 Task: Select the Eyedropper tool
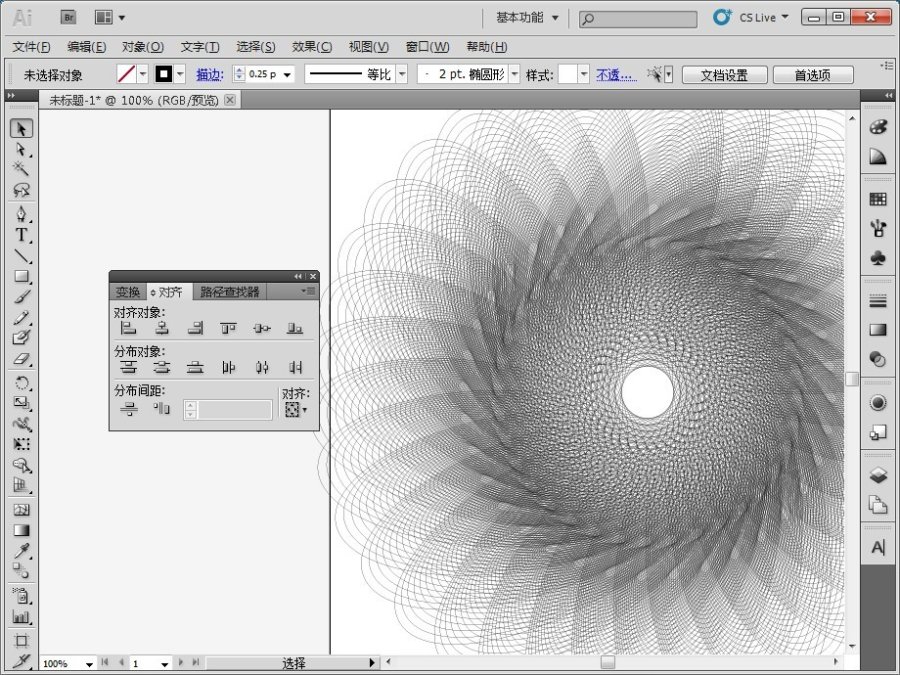(21, 550)
